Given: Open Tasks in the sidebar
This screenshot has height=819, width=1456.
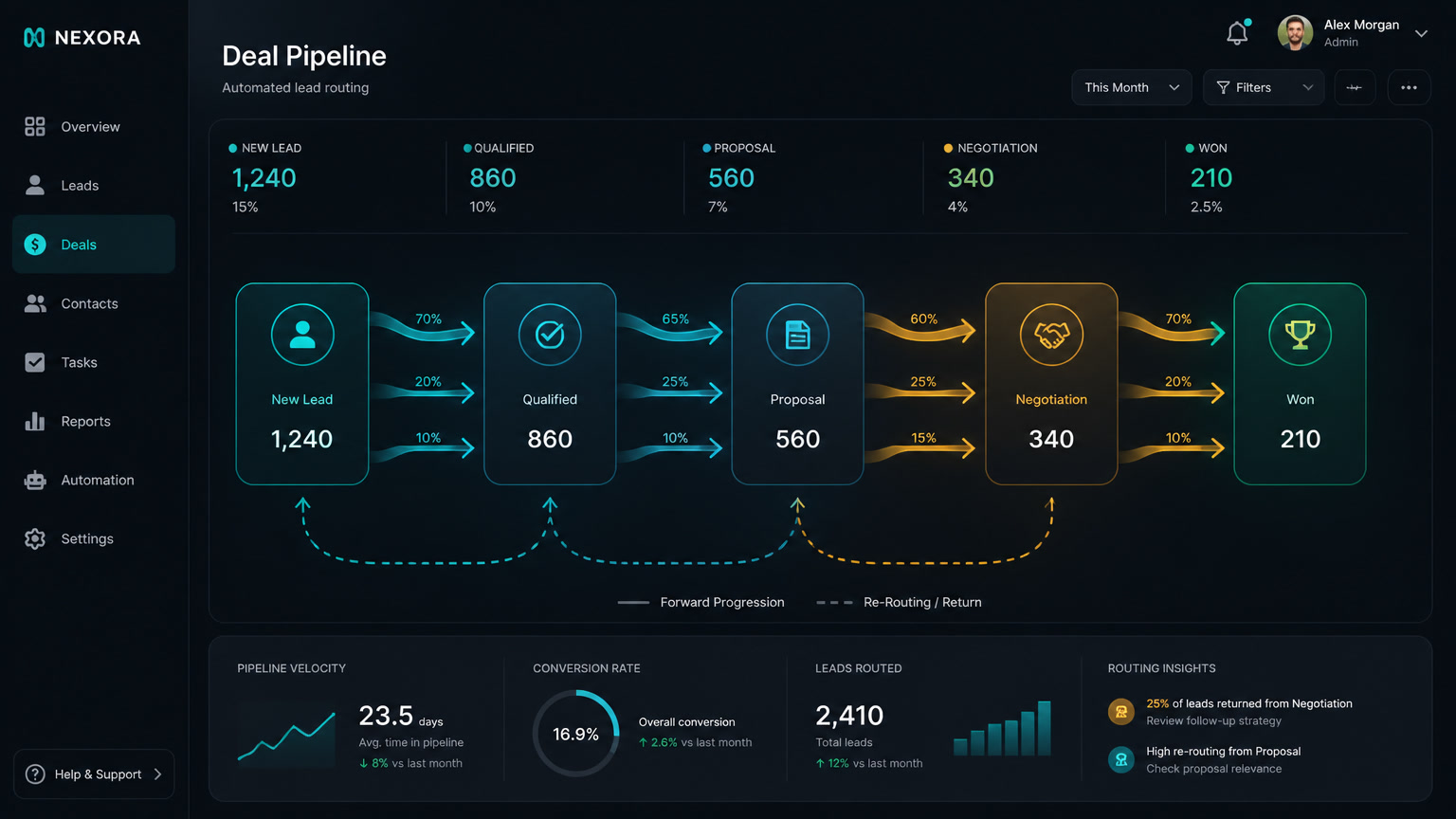Looking at the screenshot, I should pos(94,362).
